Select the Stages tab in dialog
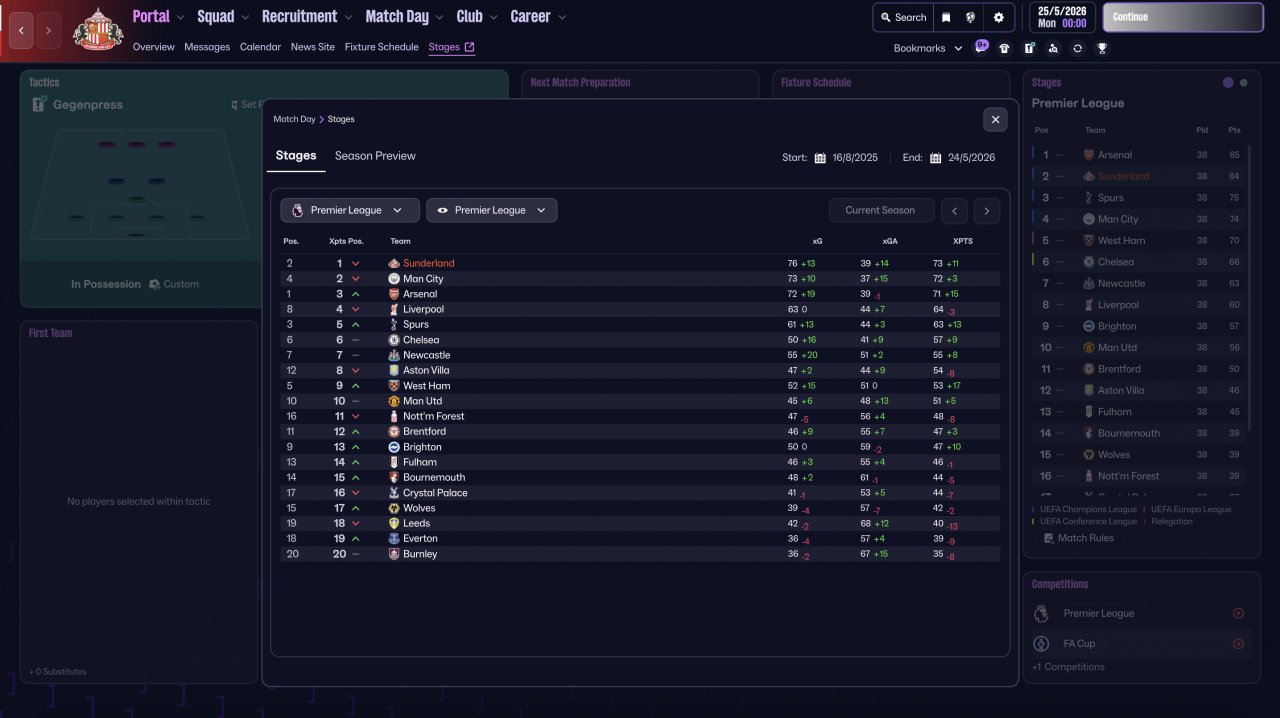Image resolution: width=1280 pixels, height=718 pixels. [x=296, y=156]
